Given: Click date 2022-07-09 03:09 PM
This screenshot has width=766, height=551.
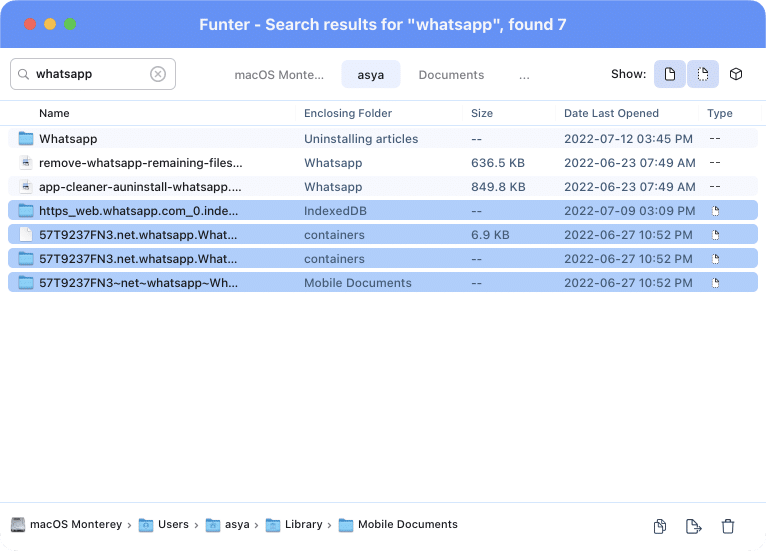Looking at the screenshot, I should tap(629, 211).
